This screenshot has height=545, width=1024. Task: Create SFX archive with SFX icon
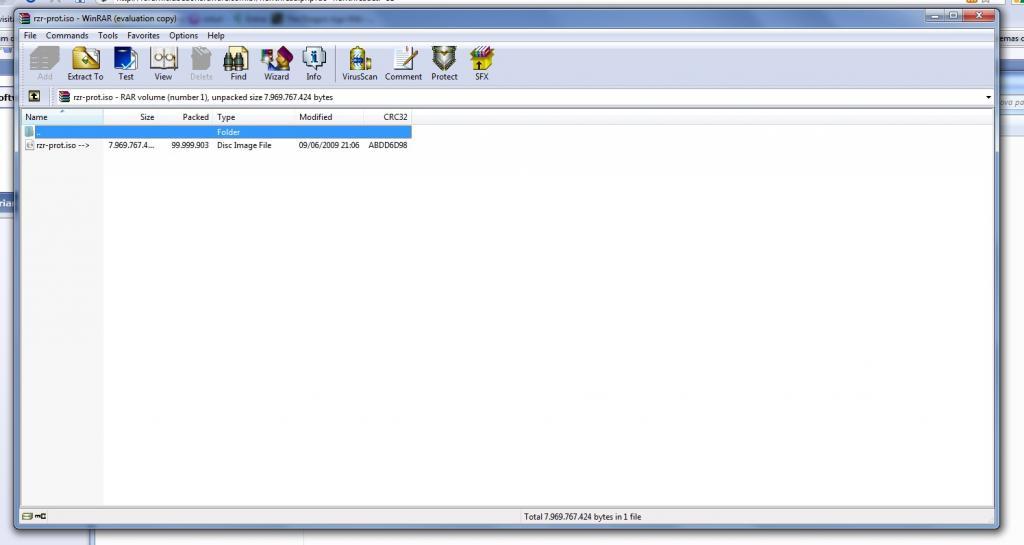(481, 63)
